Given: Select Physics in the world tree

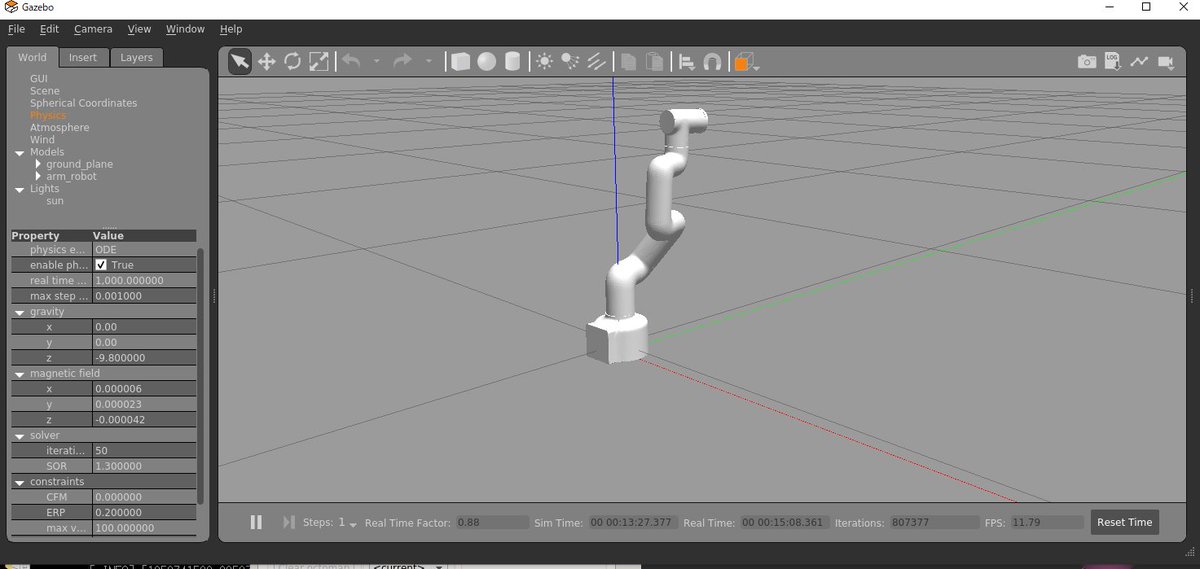Looking at the screenshot, I should coord(48,115).
